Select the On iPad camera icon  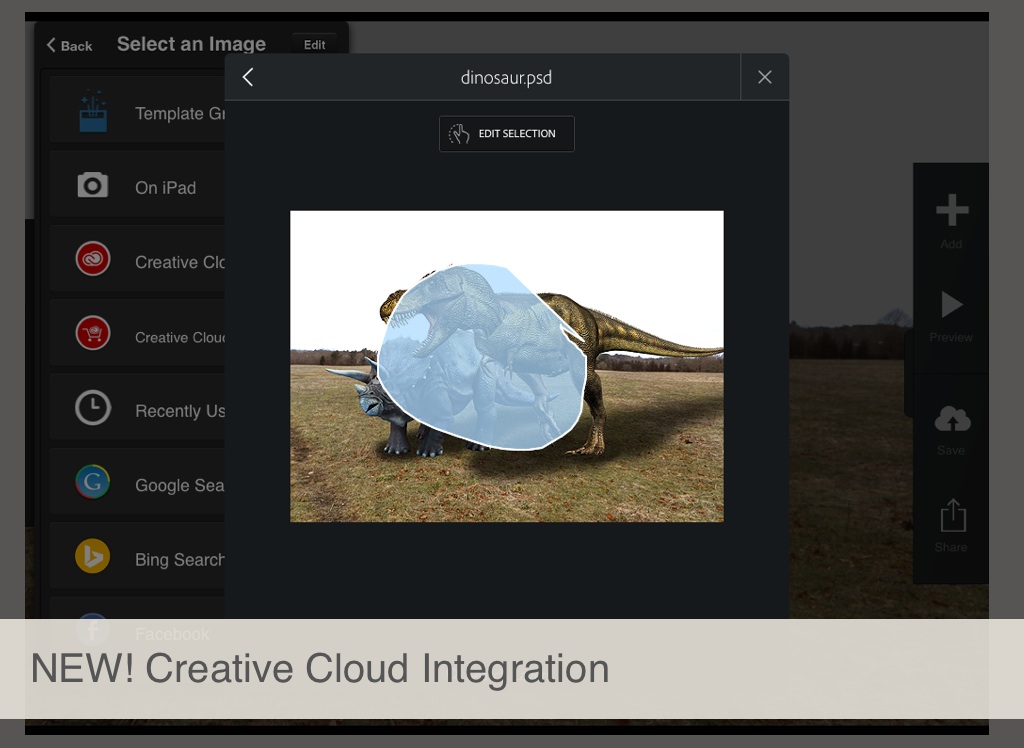tap(93, 186)
